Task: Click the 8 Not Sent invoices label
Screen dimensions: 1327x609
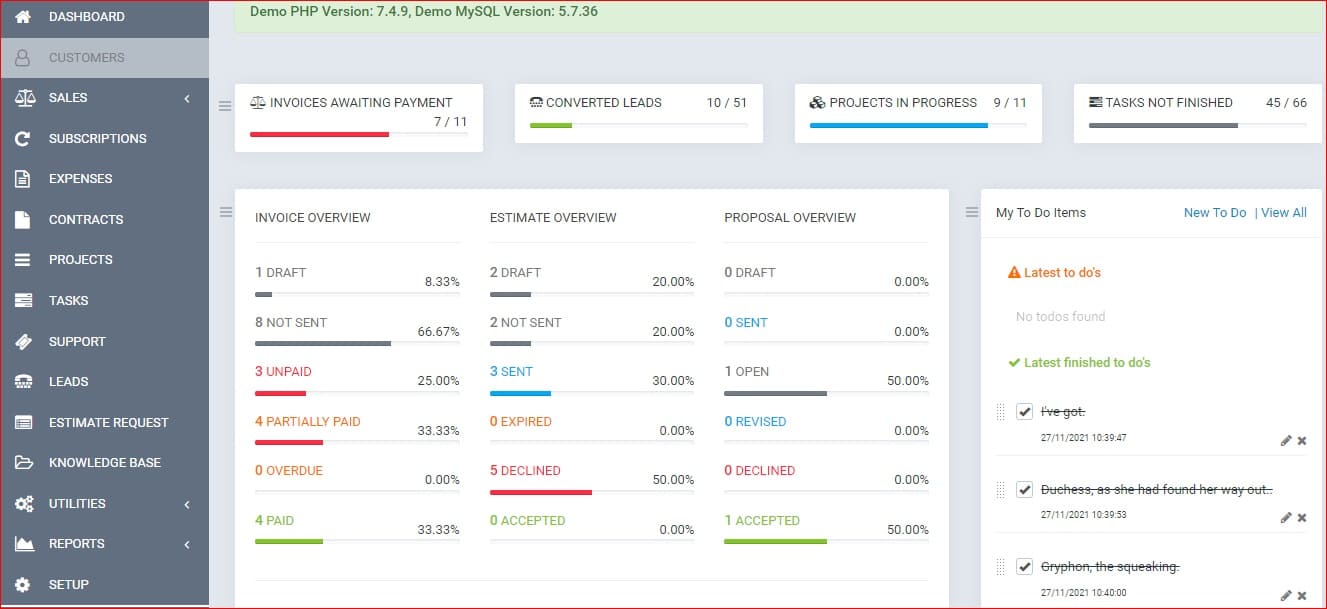Action: pos(291,323)
